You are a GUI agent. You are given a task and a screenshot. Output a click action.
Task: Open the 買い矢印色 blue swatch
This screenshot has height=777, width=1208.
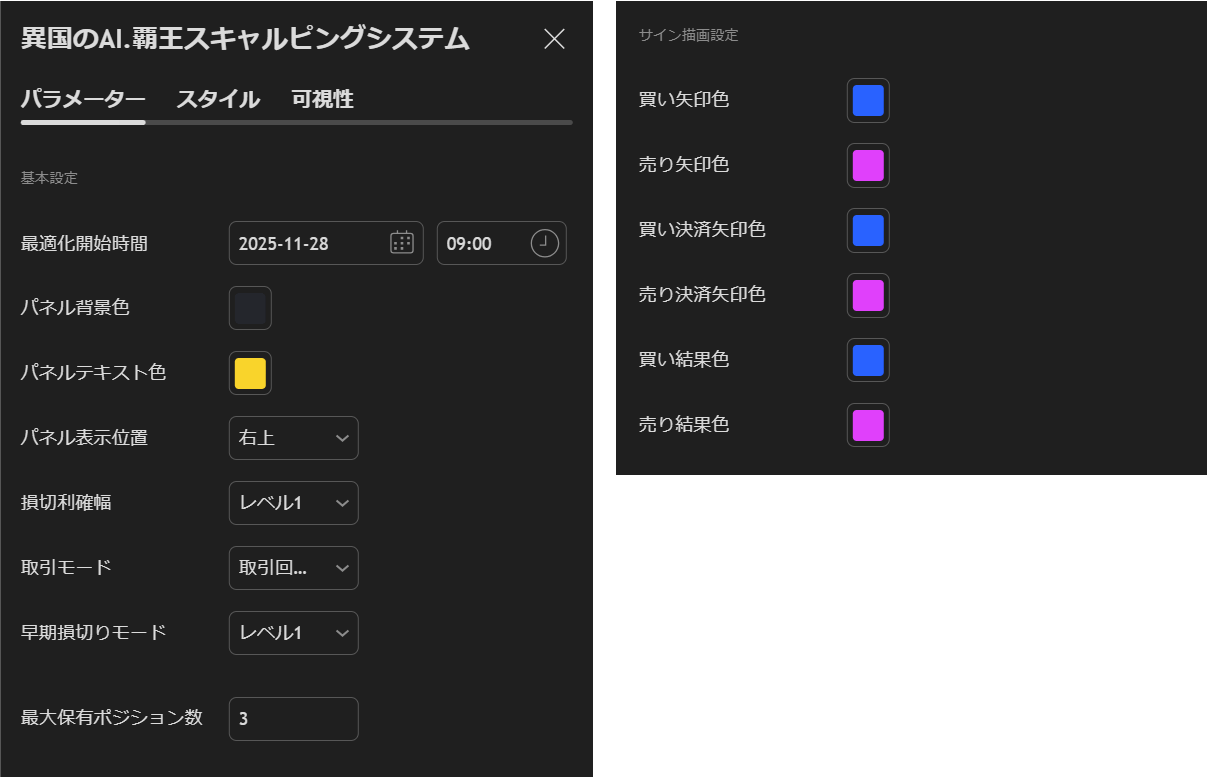[x=867, y=100]
